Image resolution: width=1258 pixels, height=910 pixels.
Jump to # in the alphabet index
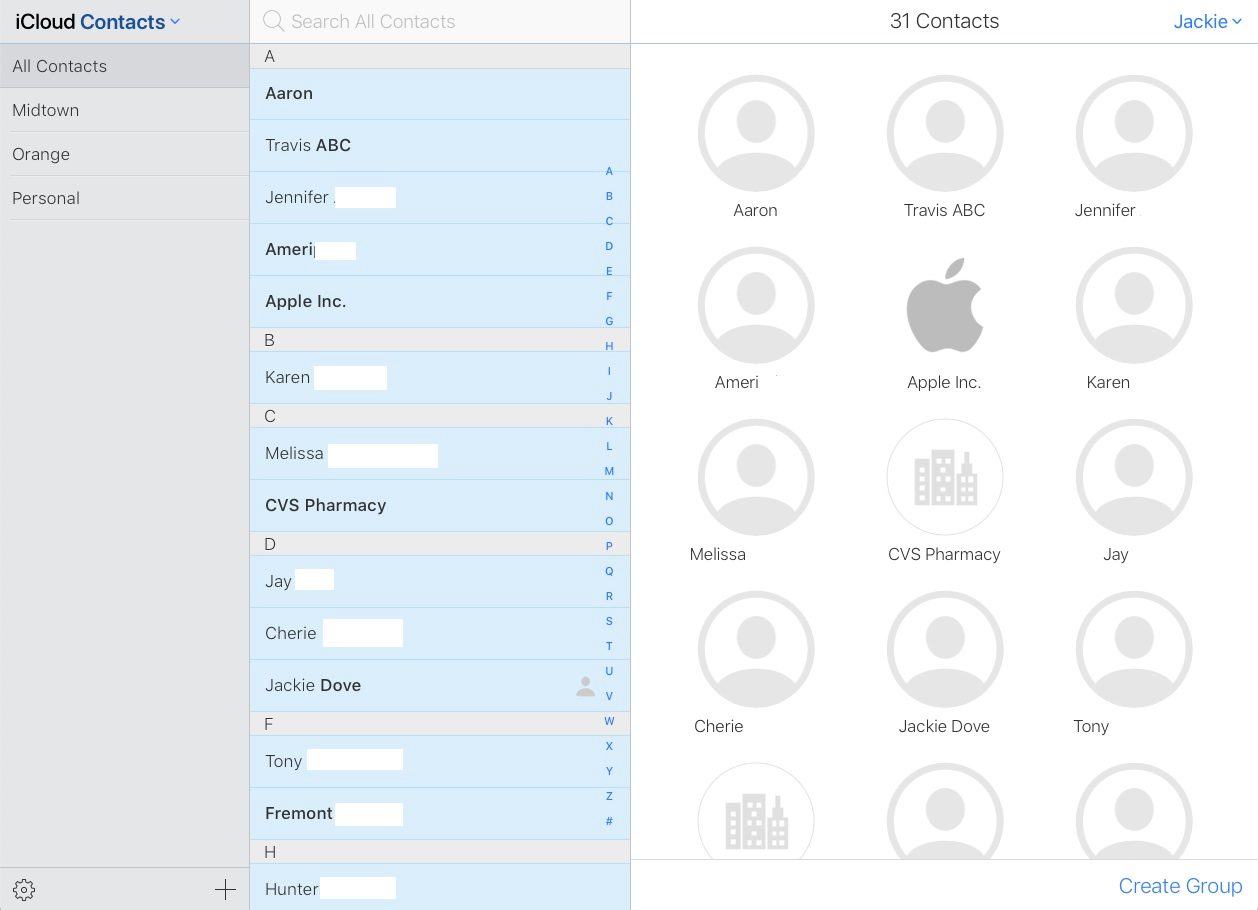tap(609, 821)
